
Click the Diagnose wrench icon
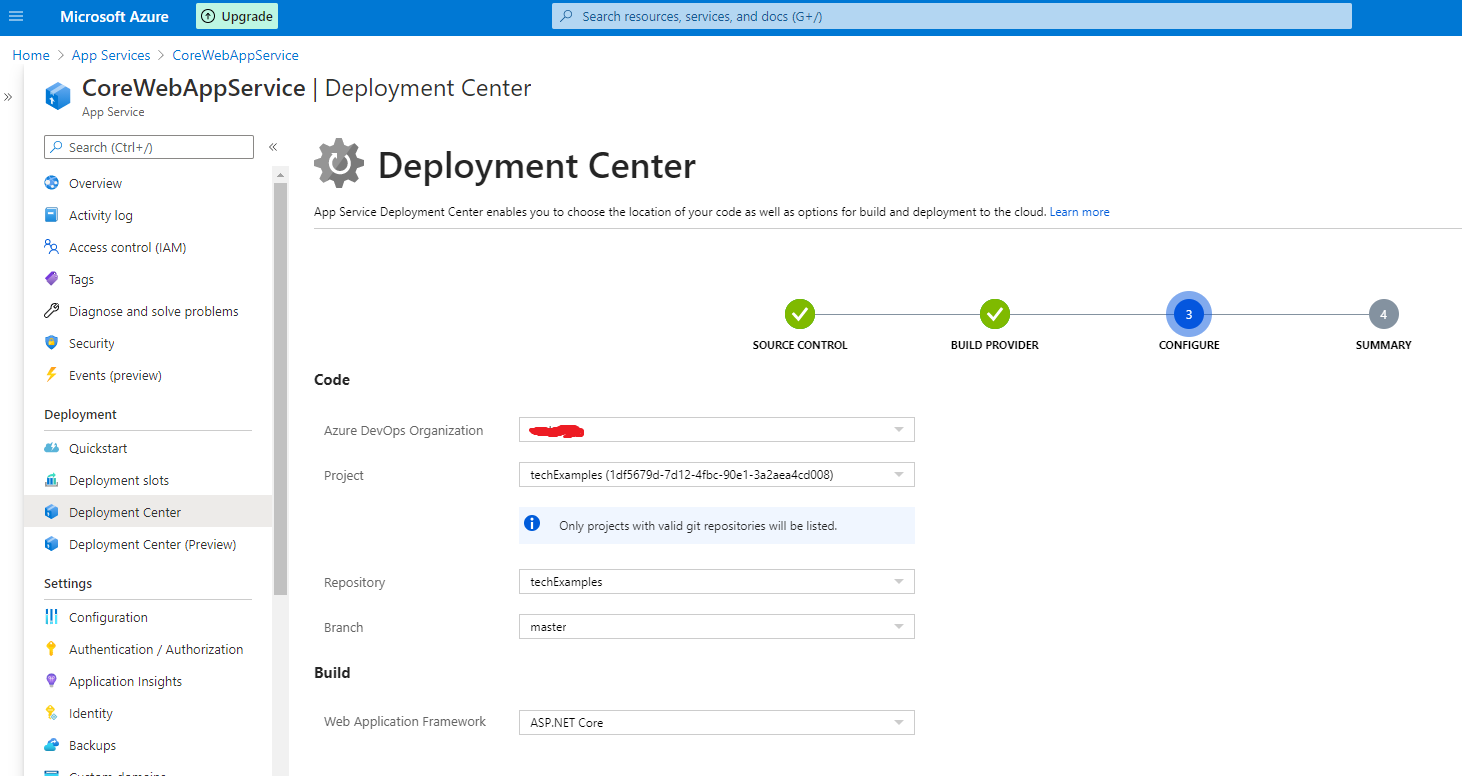coord(52,311)
